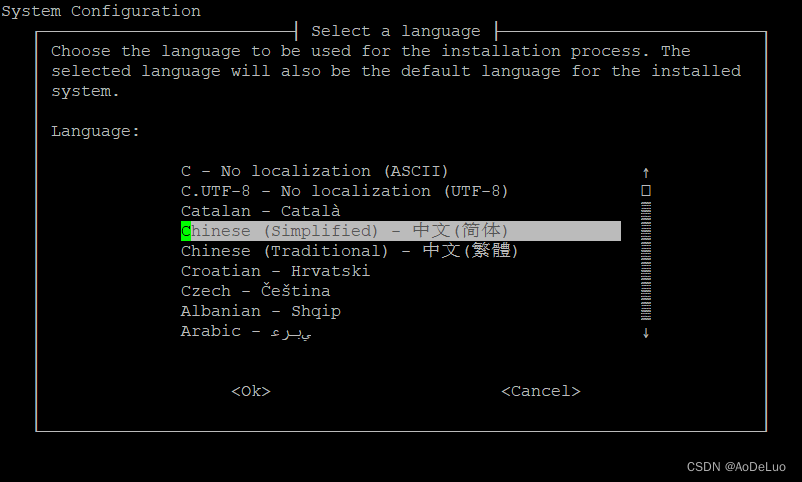Image resolution: width=802 pixels, height=482 pixels.
Task: Pick Arabic language entry
Action: (x=246, y=332)
